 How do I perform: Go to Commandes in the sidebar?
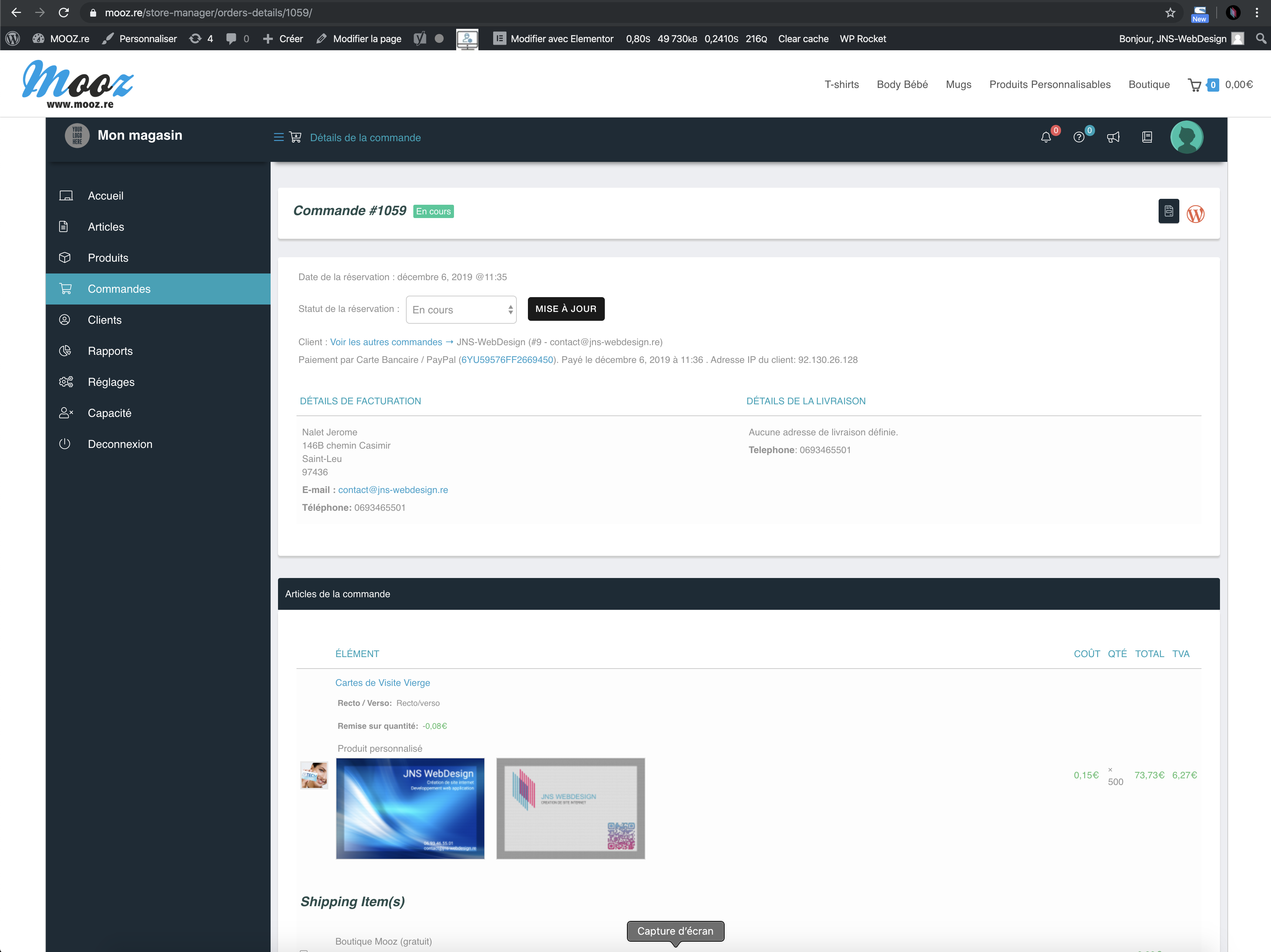click(119, 289)
